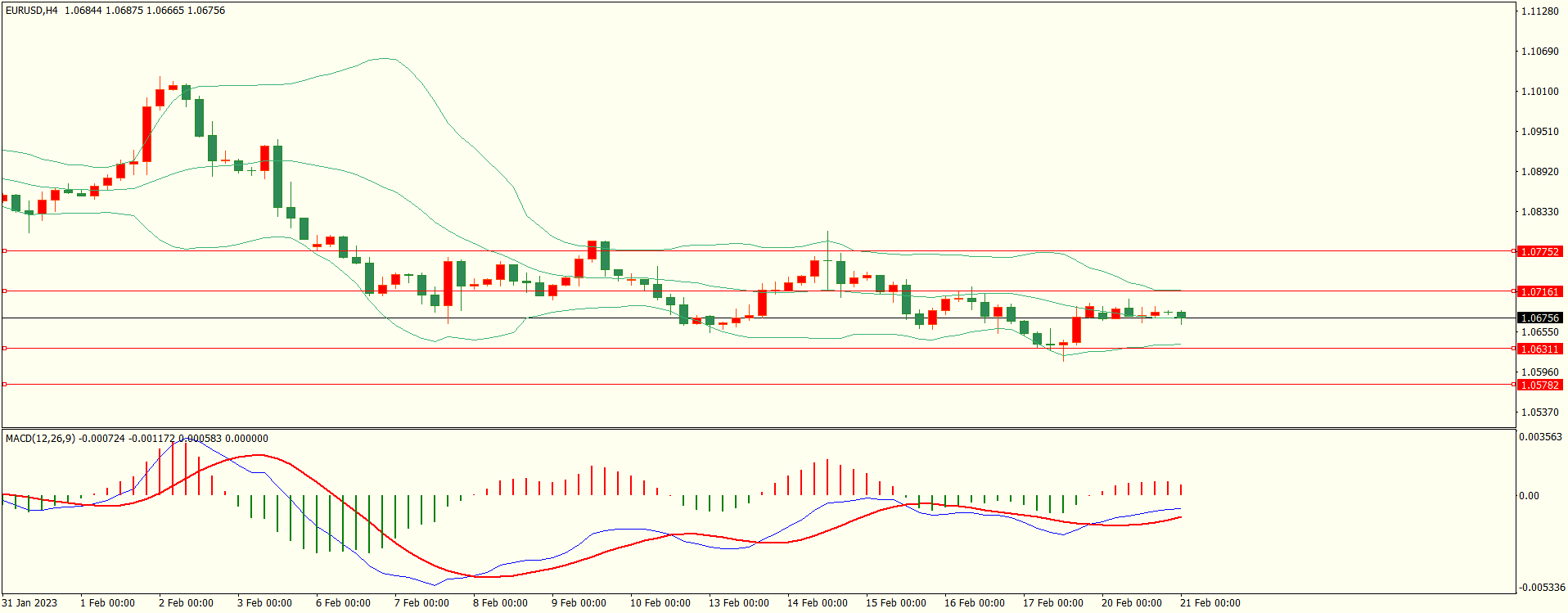Click left handle of the 1.05782 line

(x=4, y=384)
